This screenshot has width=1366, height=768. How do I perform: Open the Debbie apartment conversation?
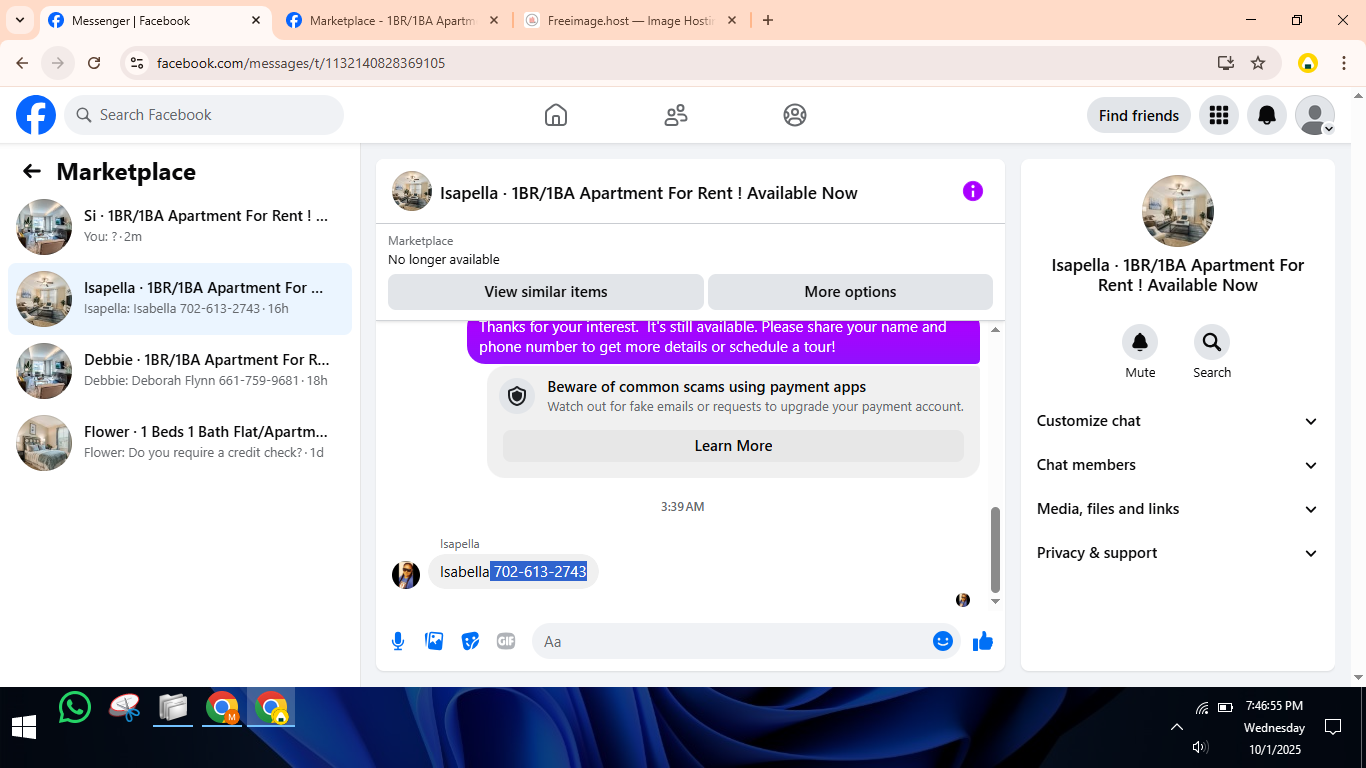180,371
